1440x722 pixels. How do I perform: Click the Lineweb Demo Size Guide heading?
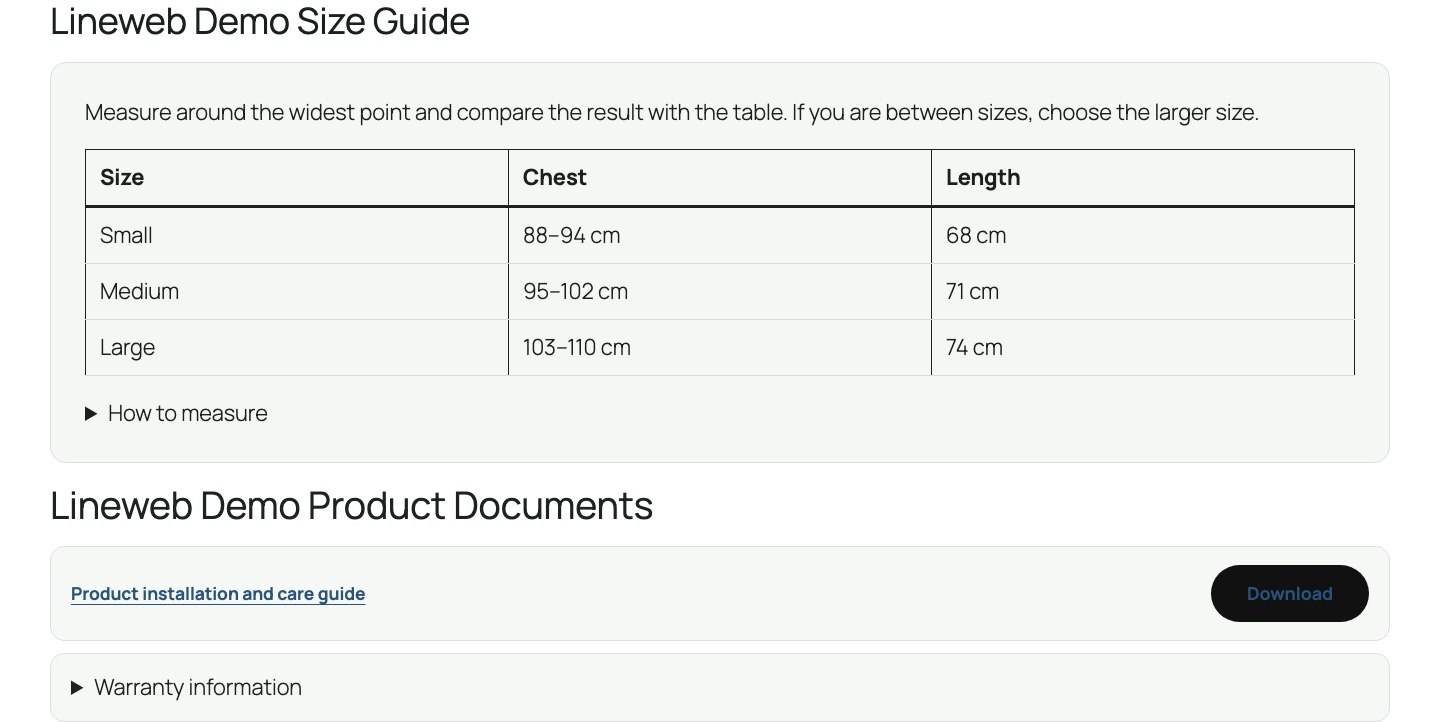pos(260,21)
